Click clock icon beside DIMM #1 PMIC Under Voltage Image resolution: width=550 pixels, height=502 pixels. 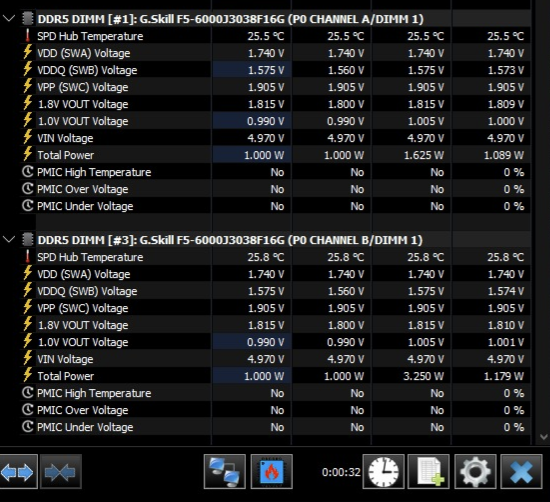point(28,206)
